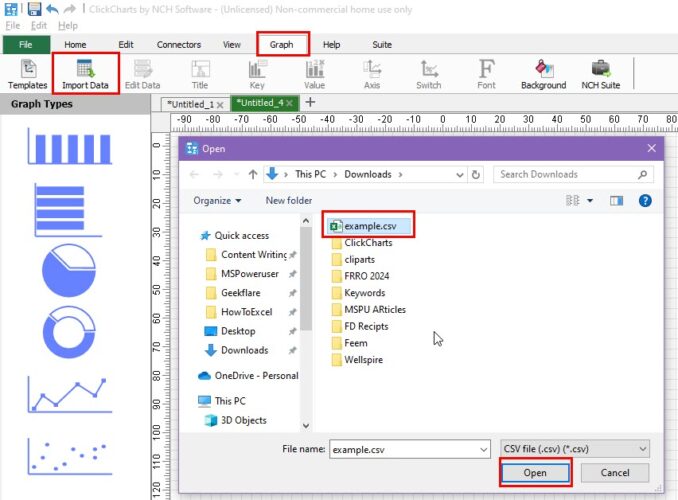
Task: Expand the address bar path history dropdown
Action: pos(460,175)
